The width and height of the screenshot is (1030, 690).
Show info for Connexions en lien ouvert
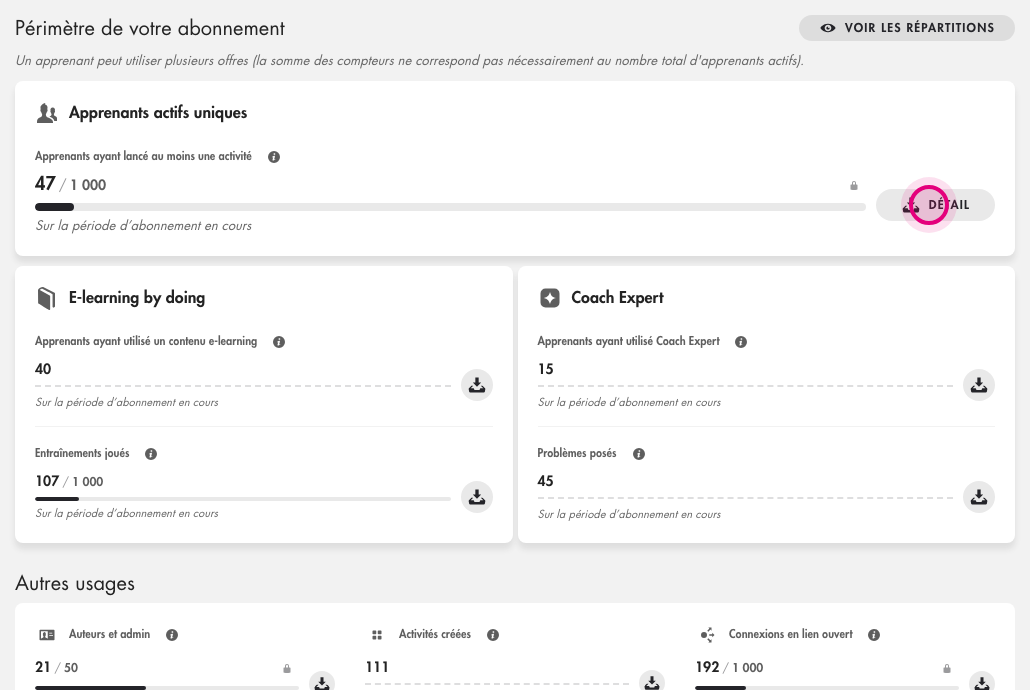coord(874,635)
